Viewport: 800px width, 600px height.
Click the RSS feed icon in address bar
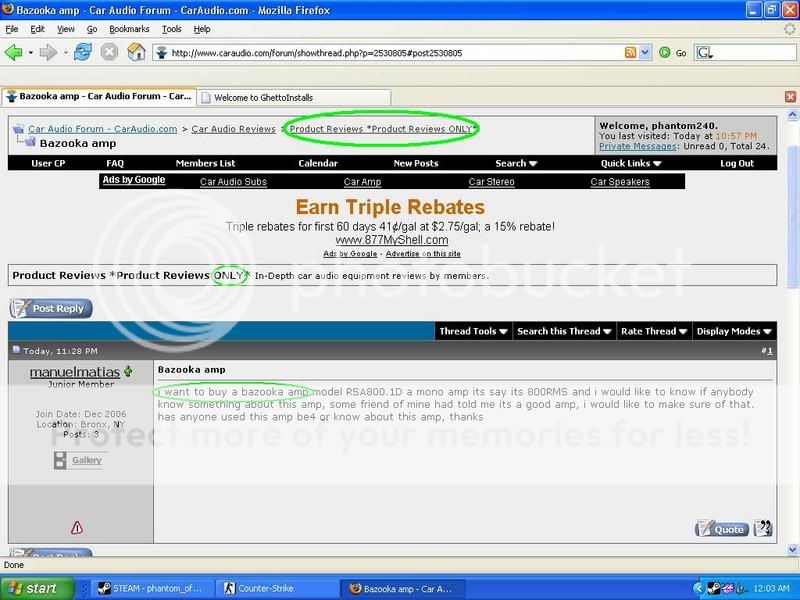[631, 52]
